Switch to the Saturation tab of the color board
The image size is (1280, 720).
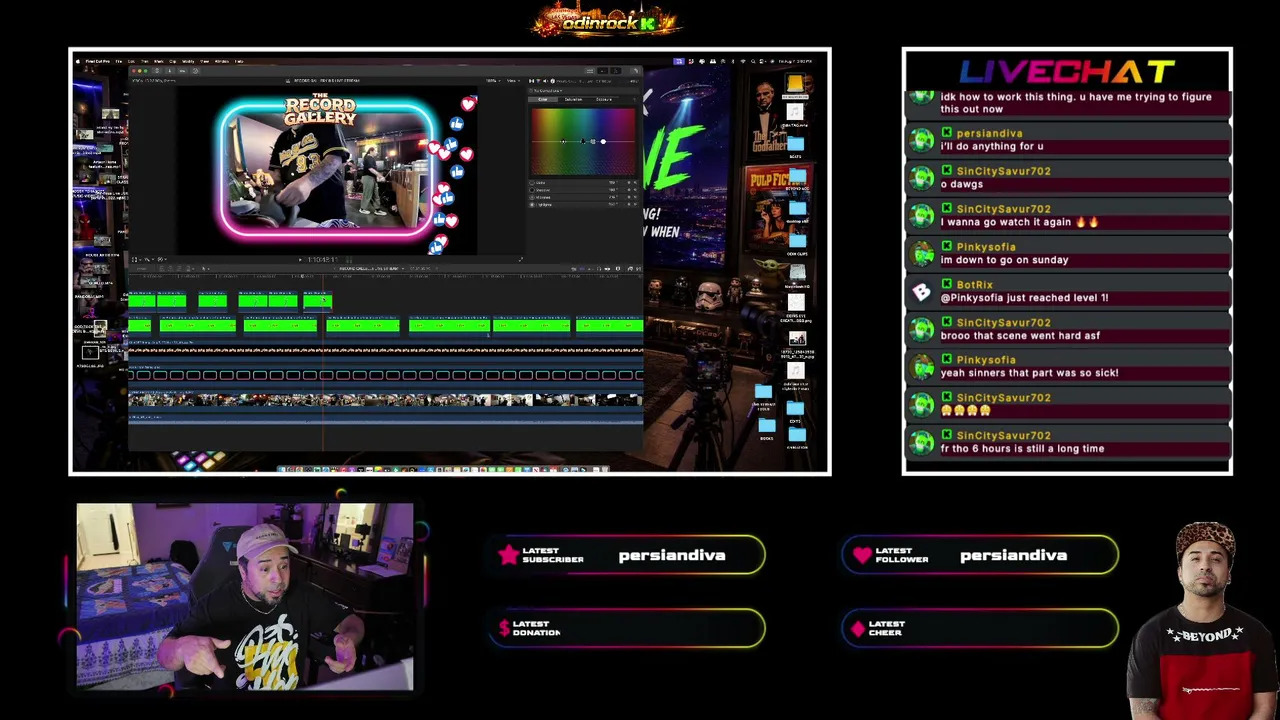click(x=574, y=99)
